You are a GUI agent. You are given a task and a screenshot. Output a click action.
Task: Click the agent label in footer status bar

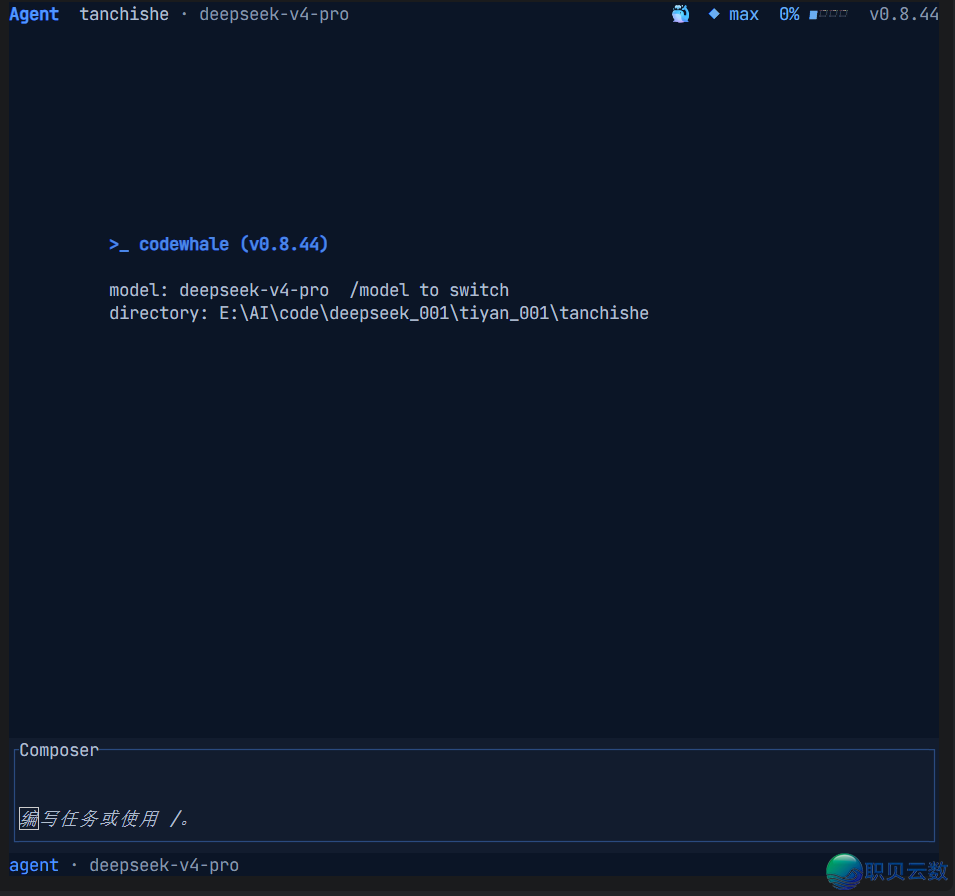(34, 865)
